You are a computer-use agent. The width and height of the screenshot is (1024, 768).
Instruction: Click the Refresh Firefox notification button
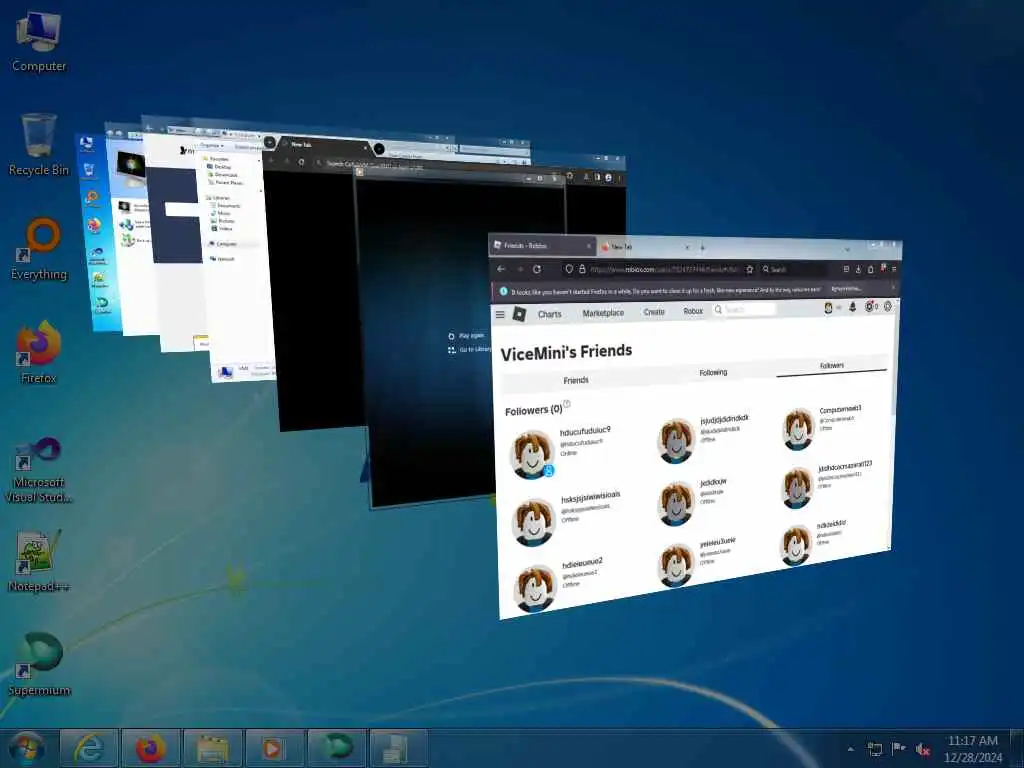click(846, 289)
